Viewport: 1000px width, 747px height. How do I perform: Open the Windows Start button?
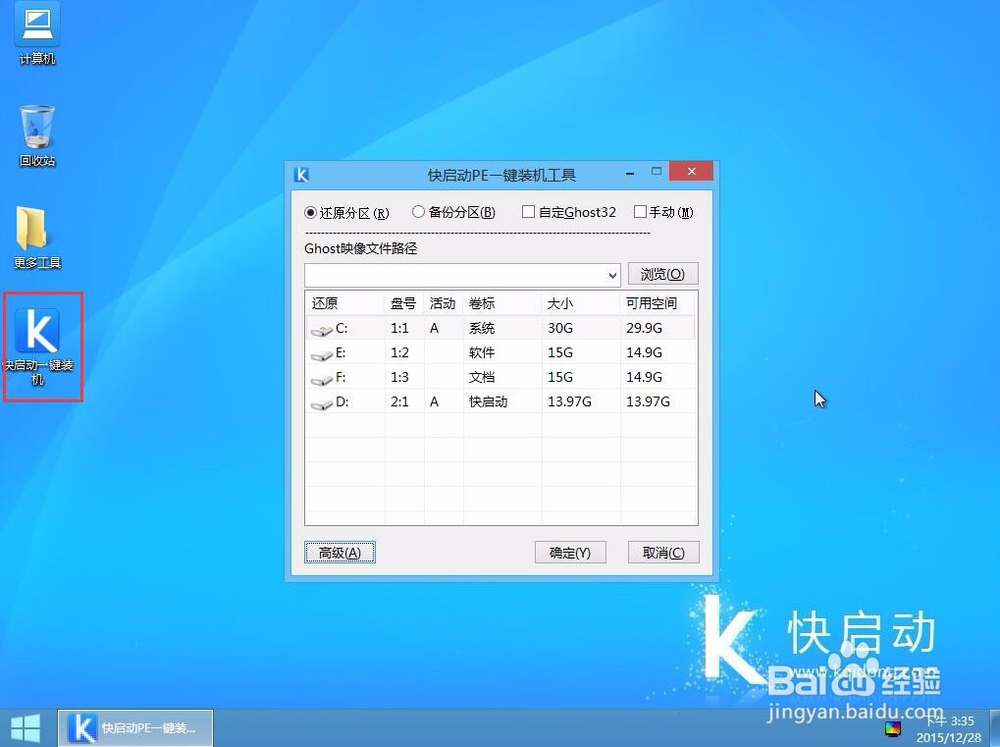point(26,728)
